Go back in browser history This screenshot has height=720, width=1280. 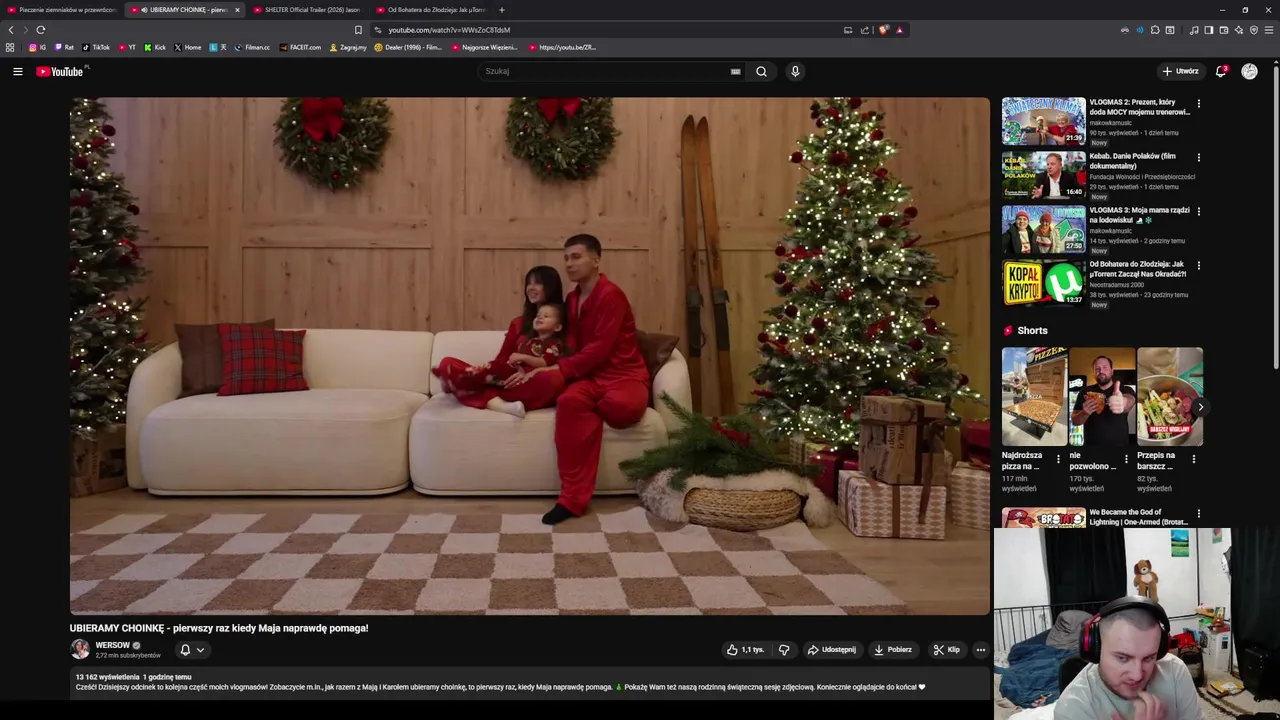click(x=11, y=30)
